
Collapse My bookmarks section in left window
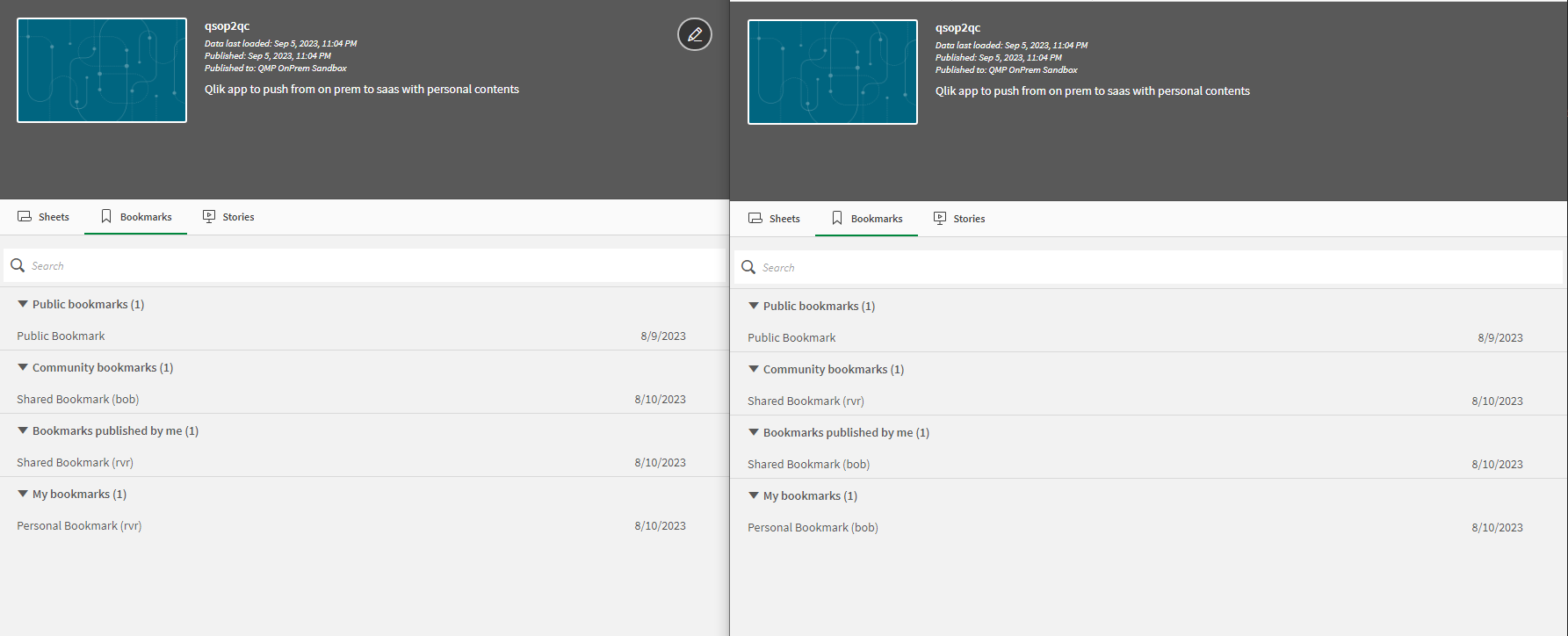tap(23, 494)
